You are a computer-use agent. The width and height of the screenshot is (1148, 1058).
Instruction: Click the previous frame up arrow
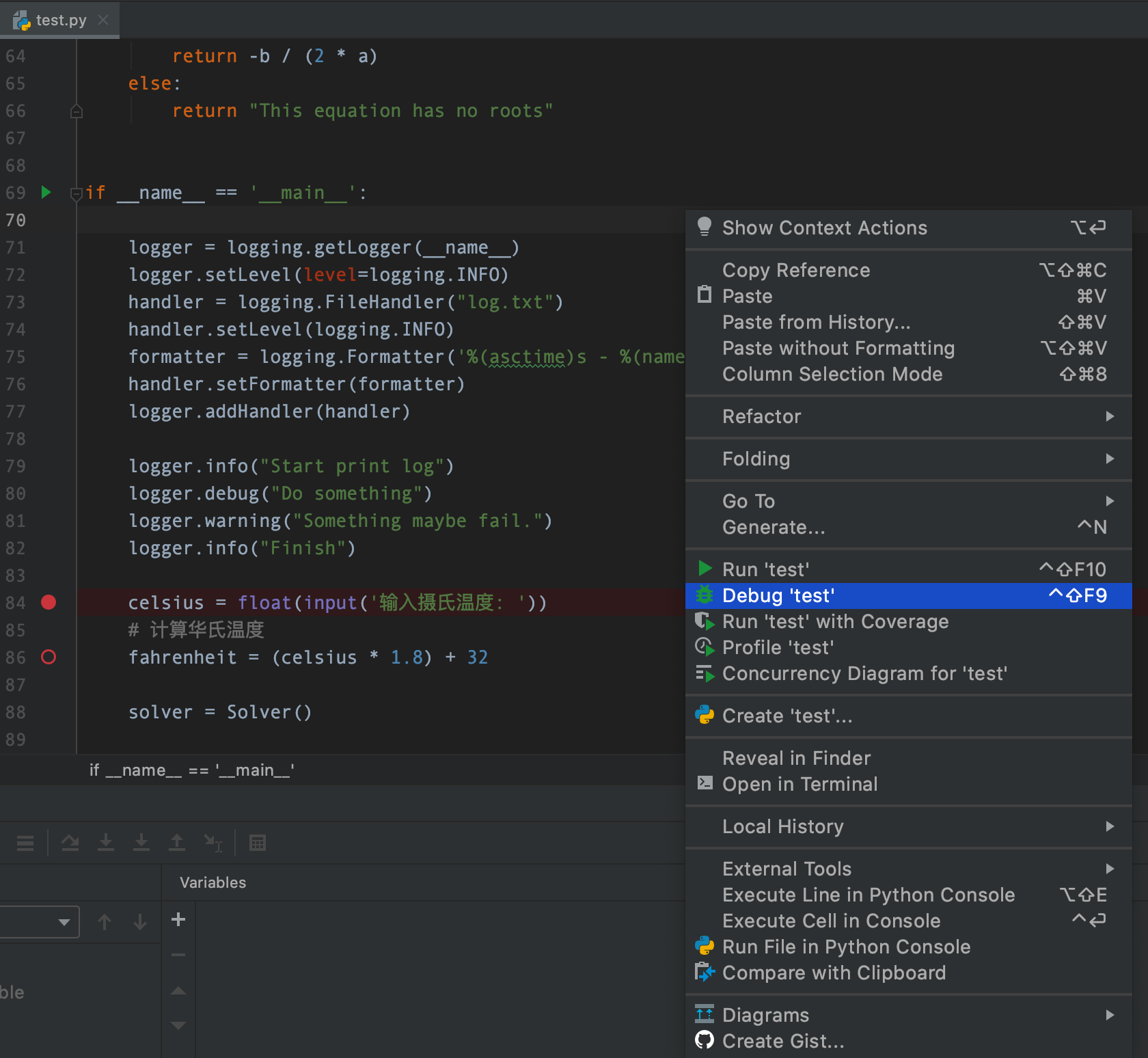(105, 922)
